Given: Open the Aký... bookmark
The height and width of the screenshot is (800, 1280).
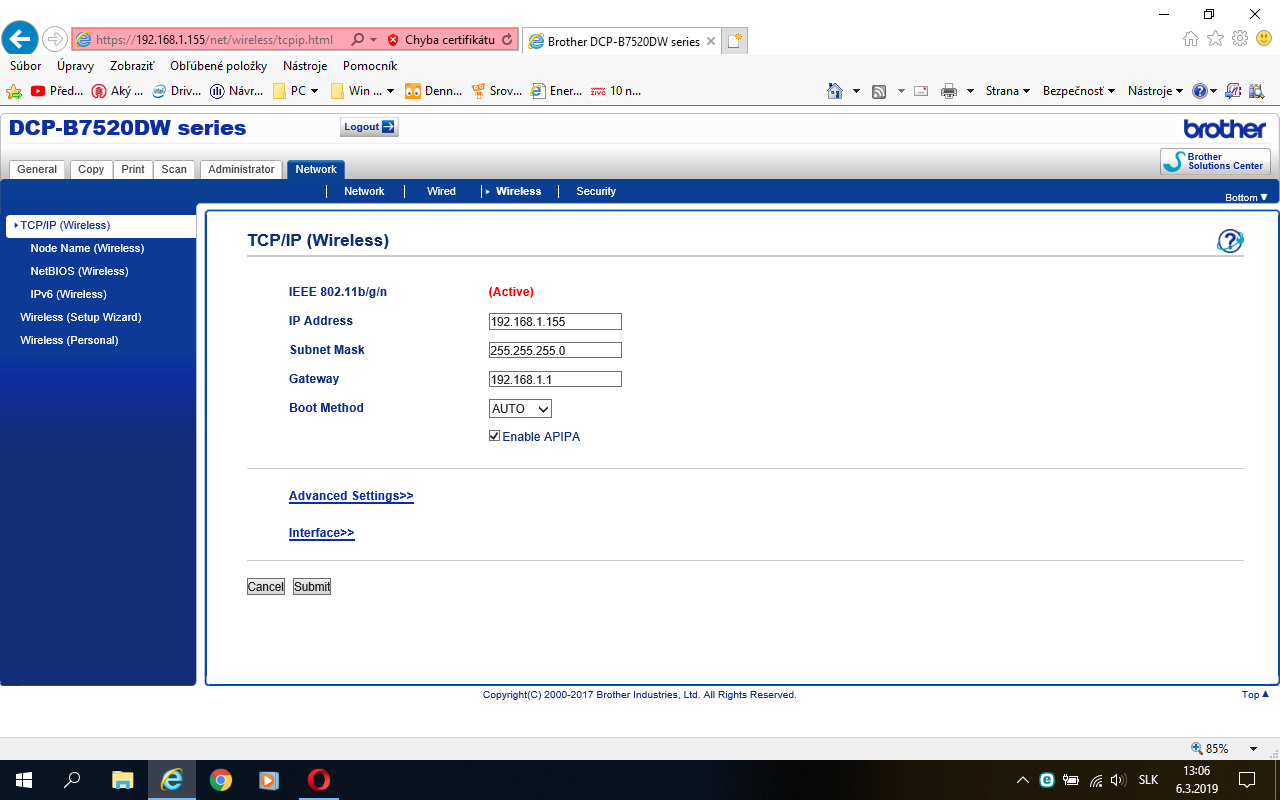Looking at the screenshot, I should [x=117, y=91].
